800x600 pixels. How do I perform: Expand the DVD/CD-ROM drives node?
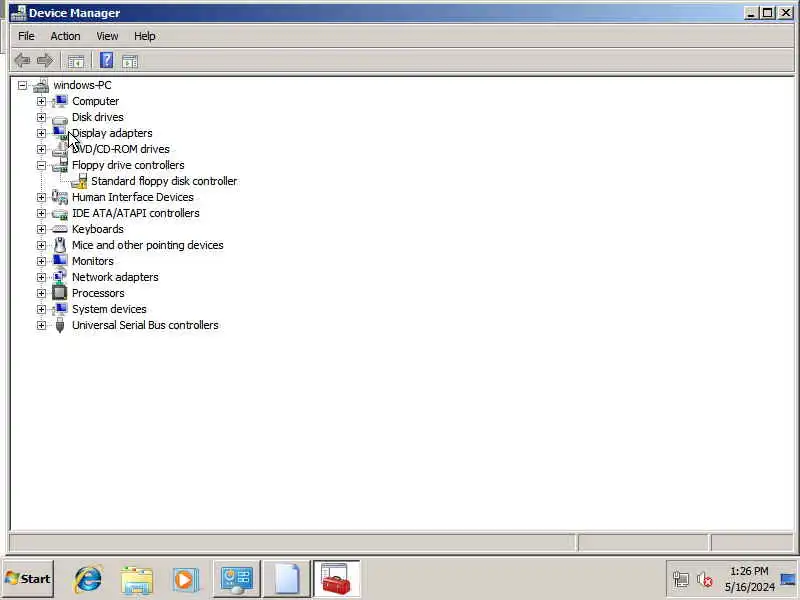pos(41,149)
